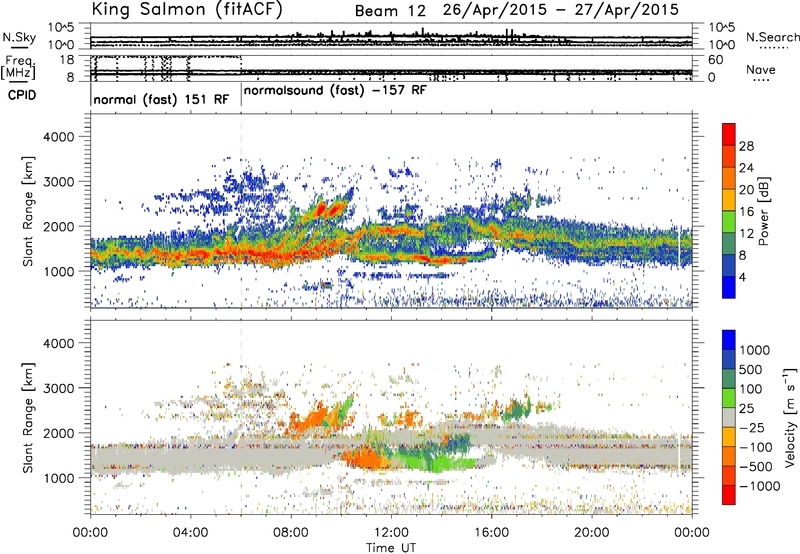Click the 08:00 time axis tick label
The height and width of the screenshot is (554, 800).
(x=291, y=533)
